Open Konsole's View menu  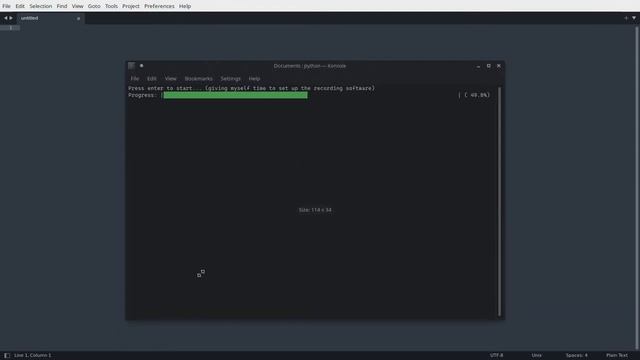(171, 78)
